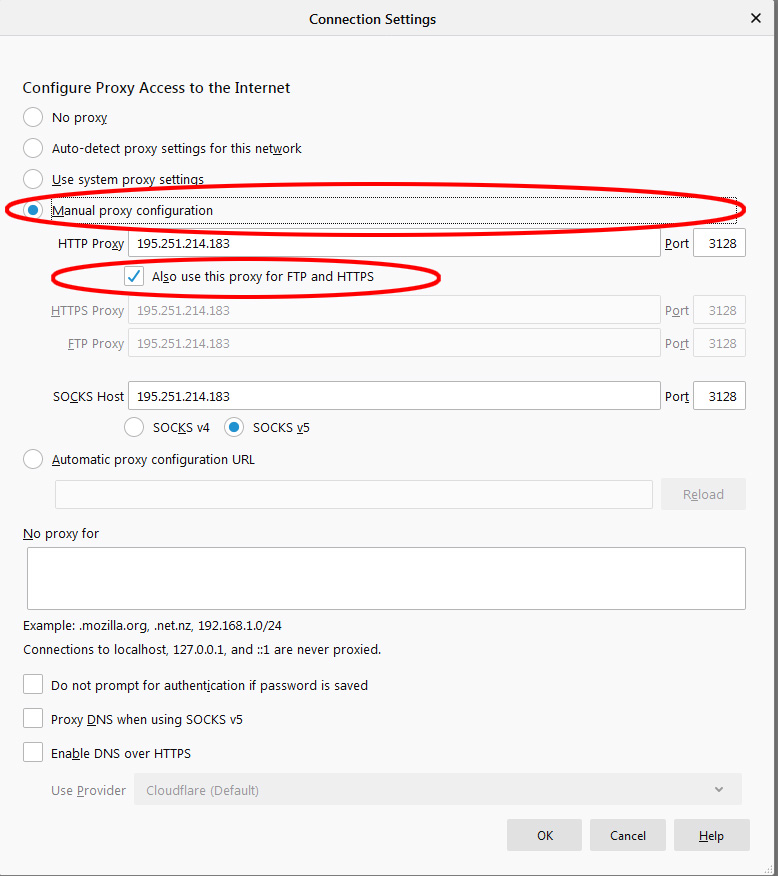
Task: Select Manual proxy configuration radio button
Action: click(33, 210)
